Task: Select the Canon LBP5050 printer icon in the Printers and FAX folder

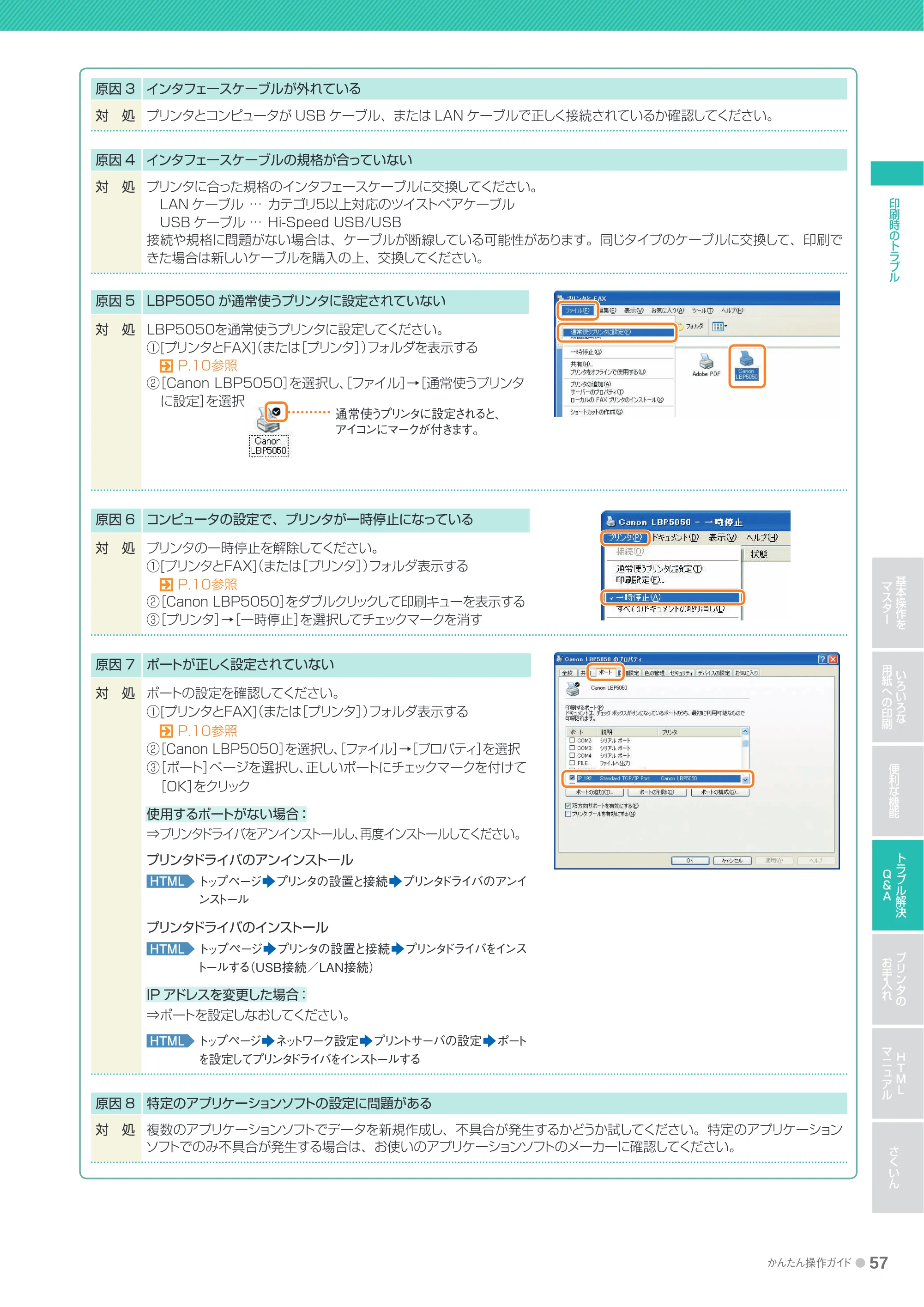Action: 747,365
